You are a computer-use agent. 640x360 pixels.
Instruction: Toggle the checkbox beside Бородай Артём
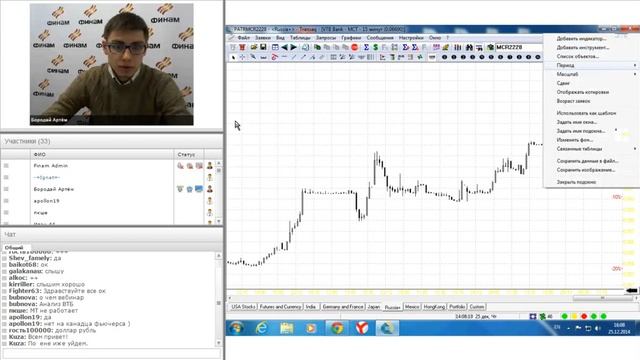6,189
